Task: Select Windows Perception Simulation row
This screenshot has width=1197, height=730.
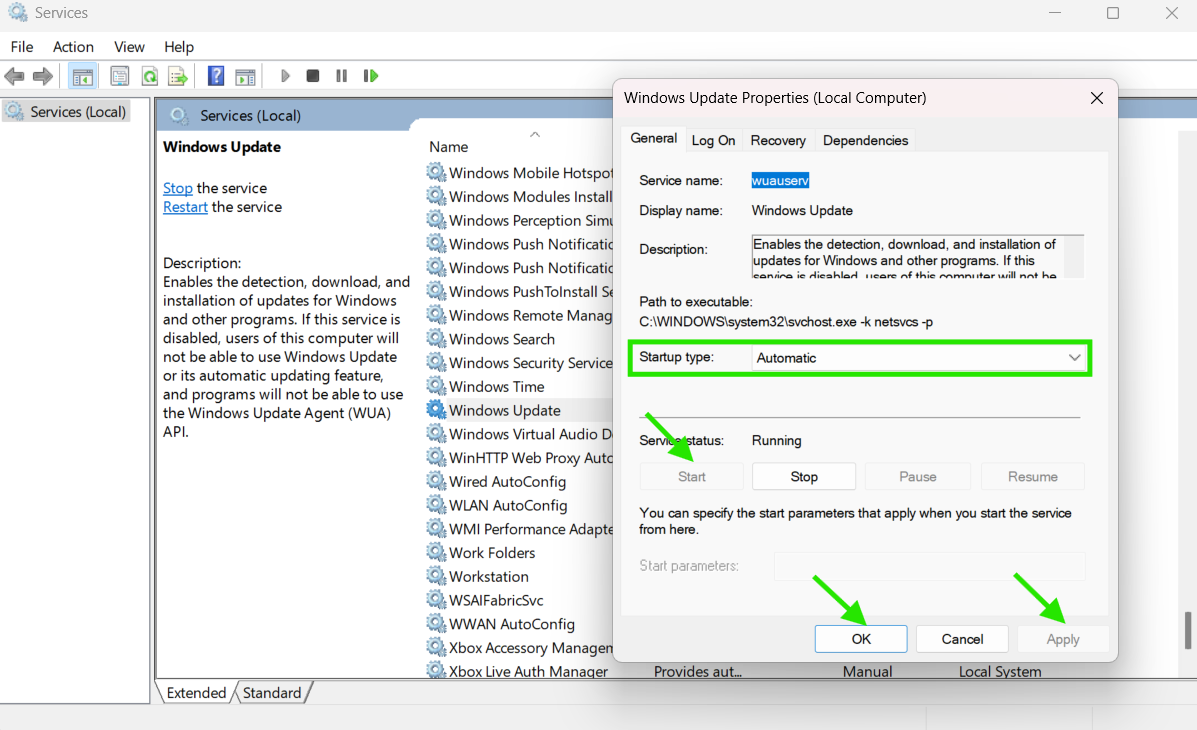Action: (519, 220)
